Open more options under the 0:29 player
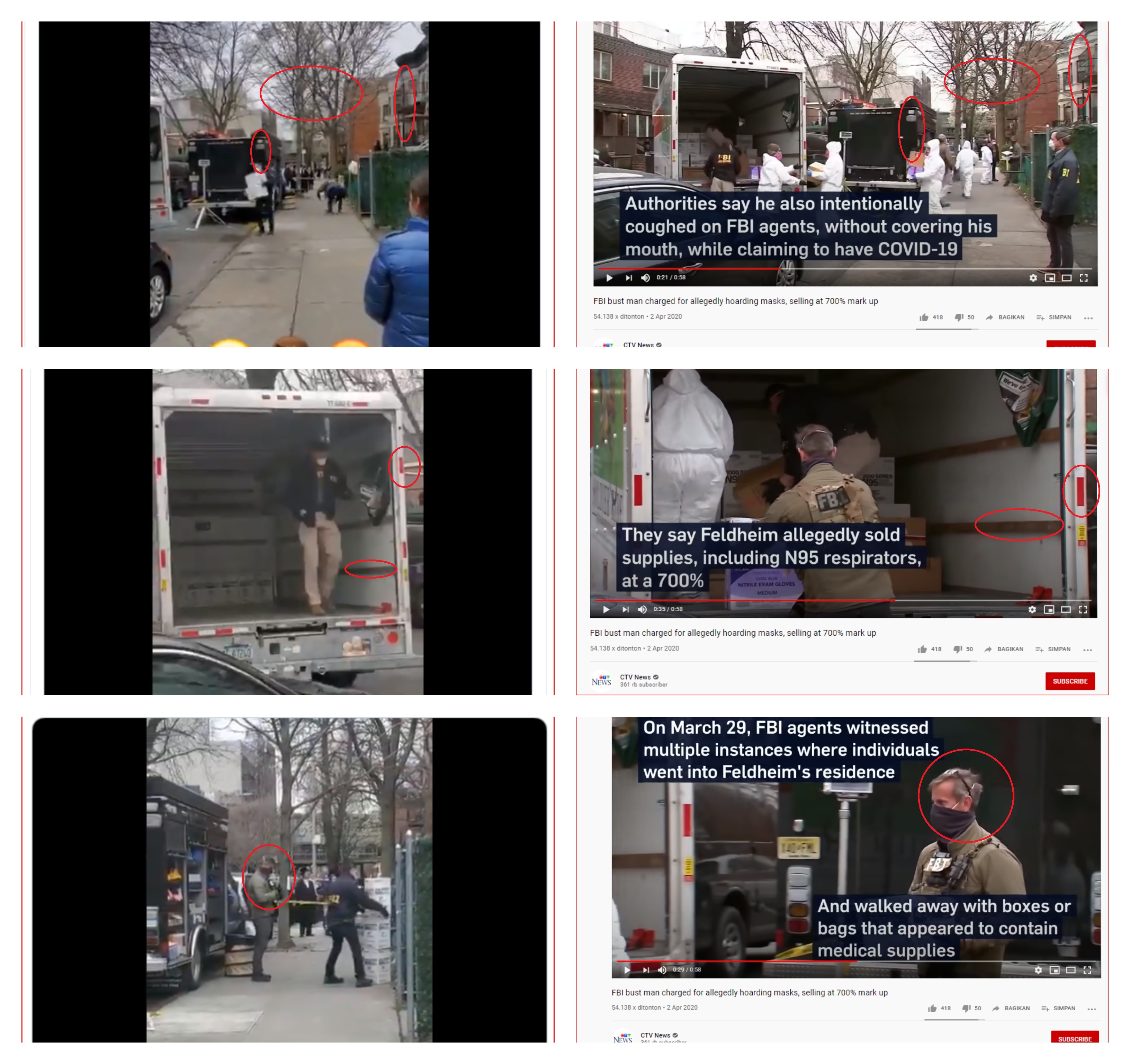Screen dimensions: 1130x1064 pyautogui.click(x=1092, y=1009)
